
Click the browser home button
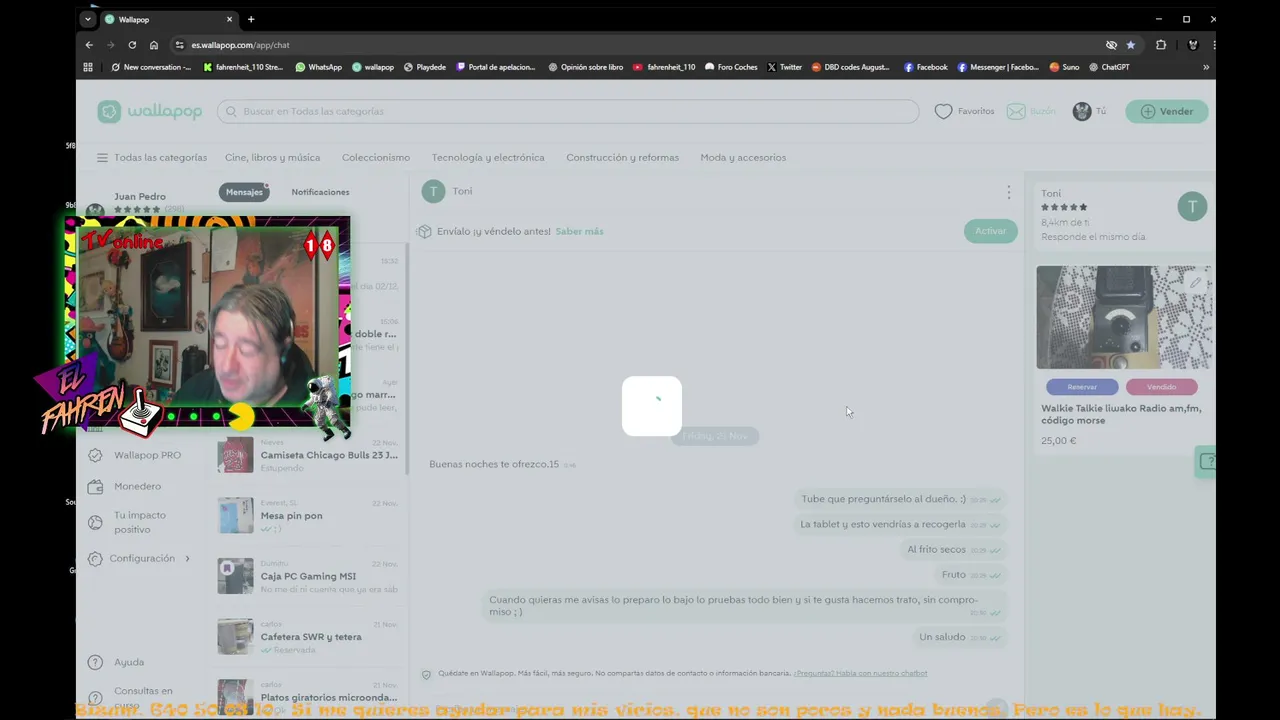tap(154, 45)
